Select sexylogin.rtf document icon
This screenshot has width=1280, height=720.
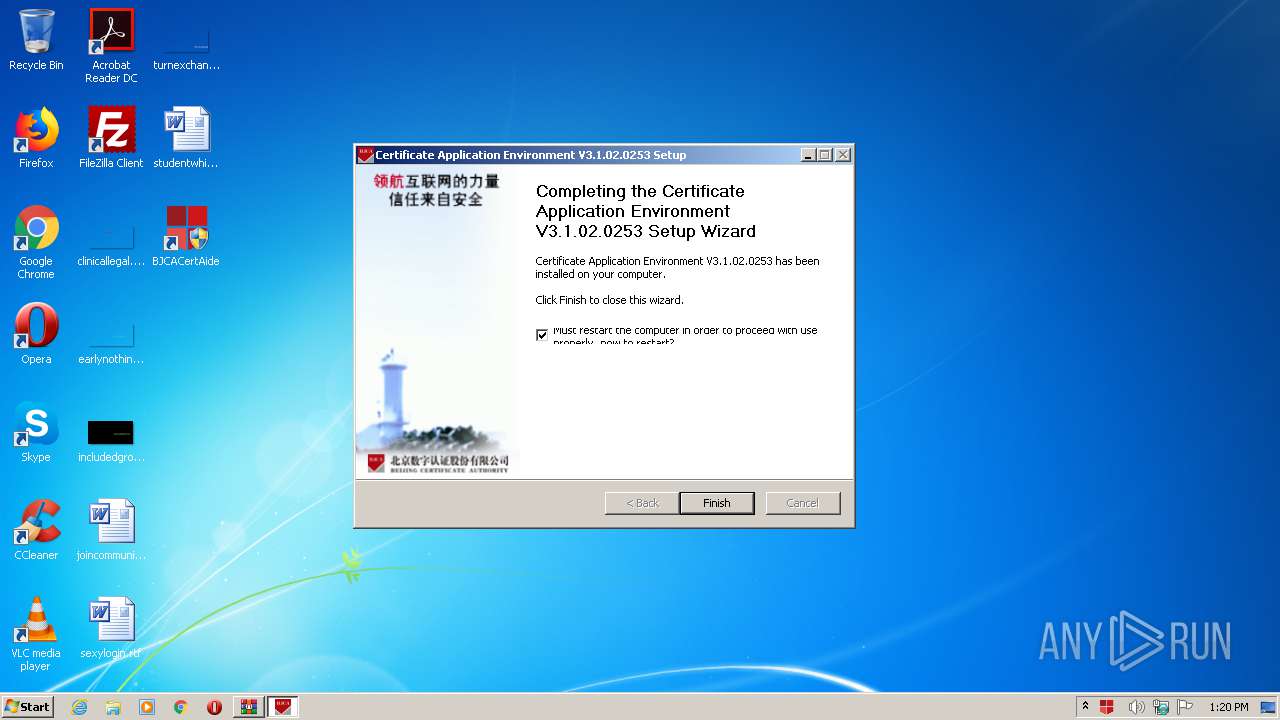coord(111,628)
